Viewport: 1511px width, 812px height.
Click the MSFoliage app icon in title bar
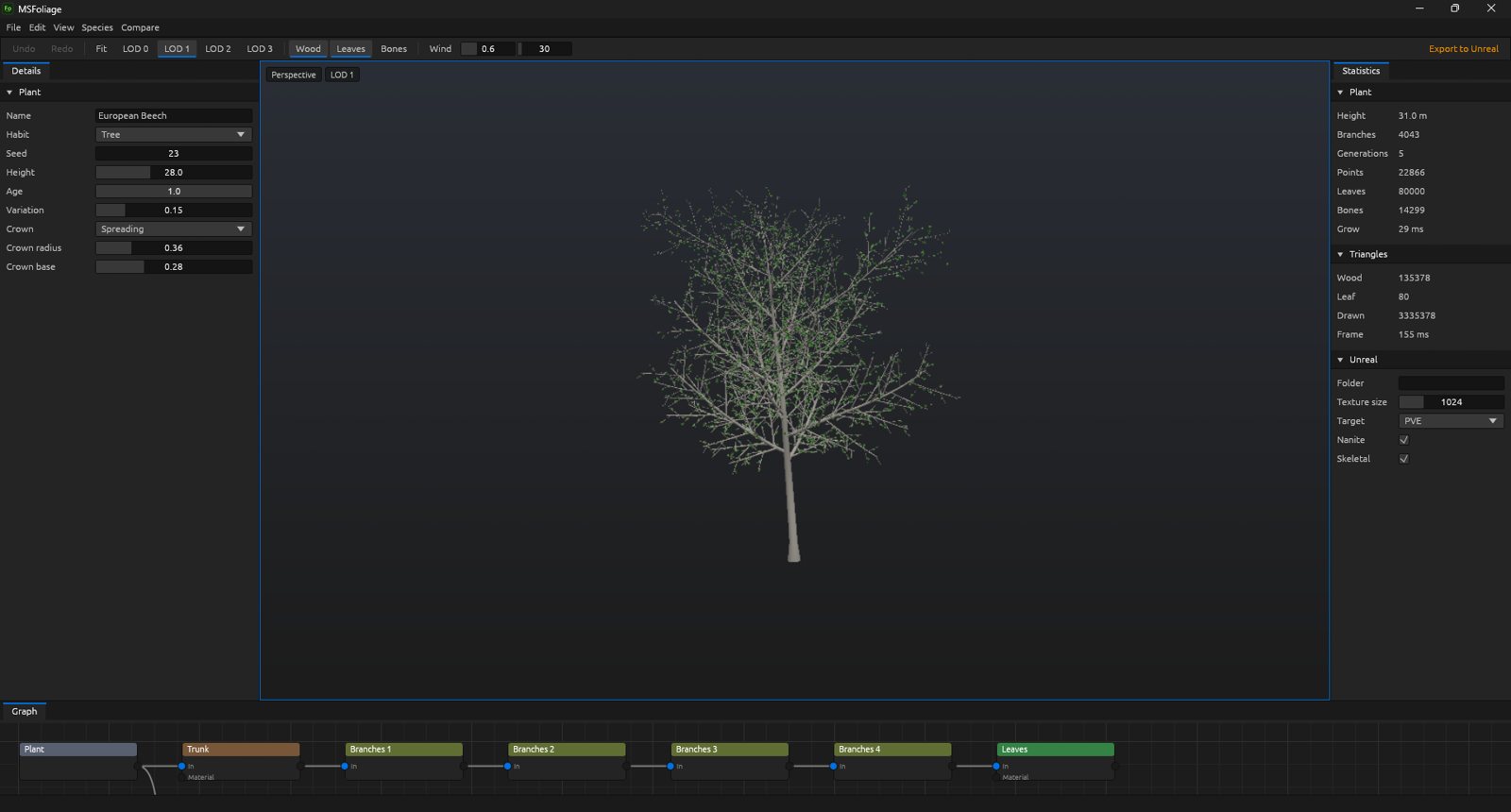tap(8, 8)
